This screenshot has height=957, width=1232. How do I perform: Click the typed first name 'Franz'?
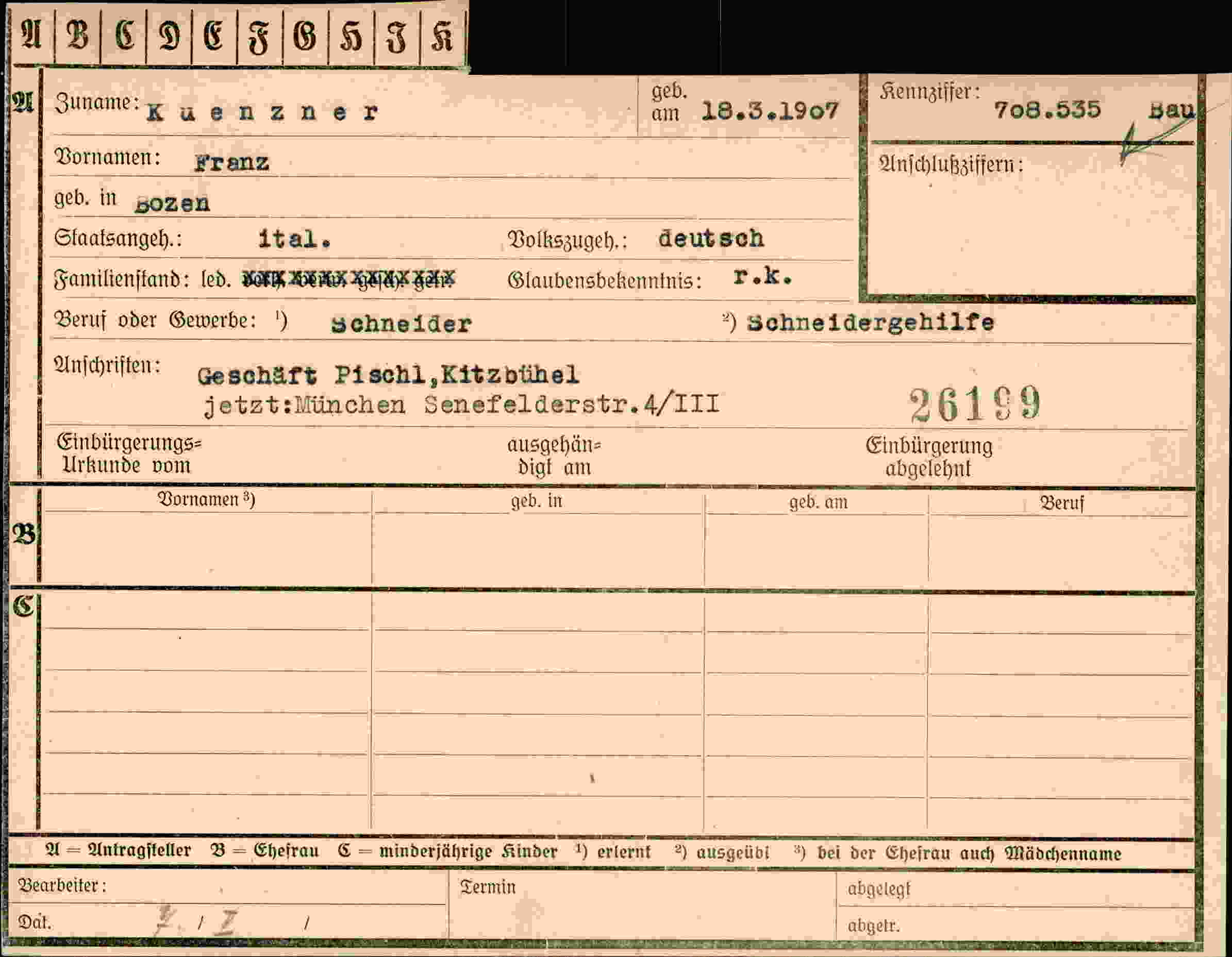coord(231,163)
